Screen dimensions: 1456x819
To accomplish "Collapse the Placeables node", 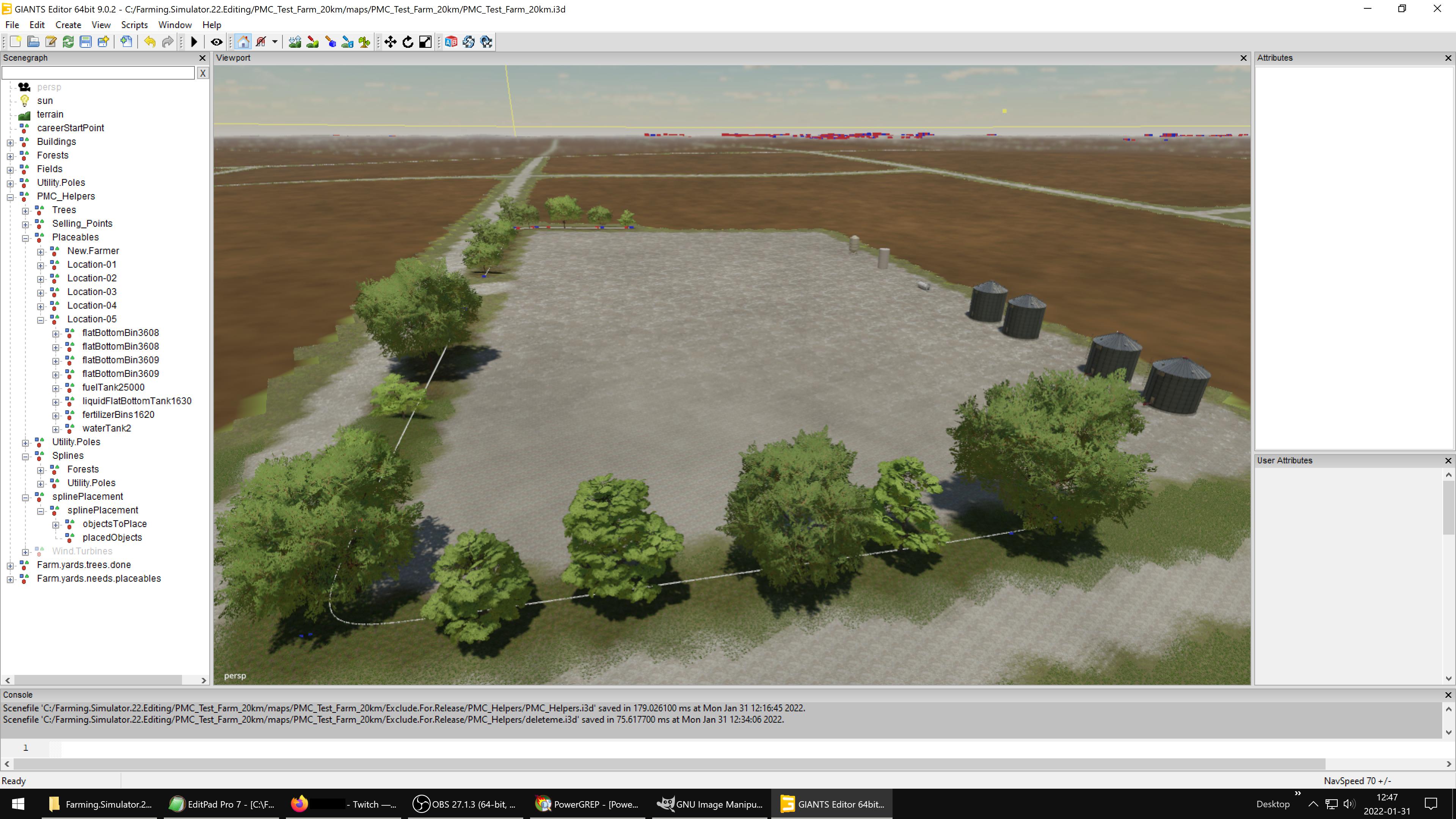I will click(25, 238).
